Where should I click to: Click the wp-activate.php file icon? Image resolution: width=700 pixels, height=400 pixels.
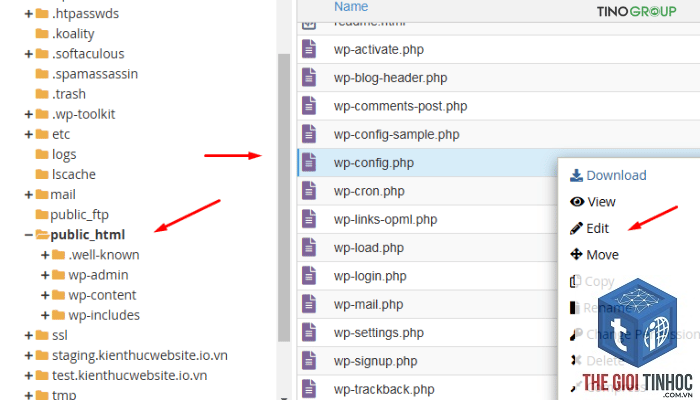click(x=309, y=49)
